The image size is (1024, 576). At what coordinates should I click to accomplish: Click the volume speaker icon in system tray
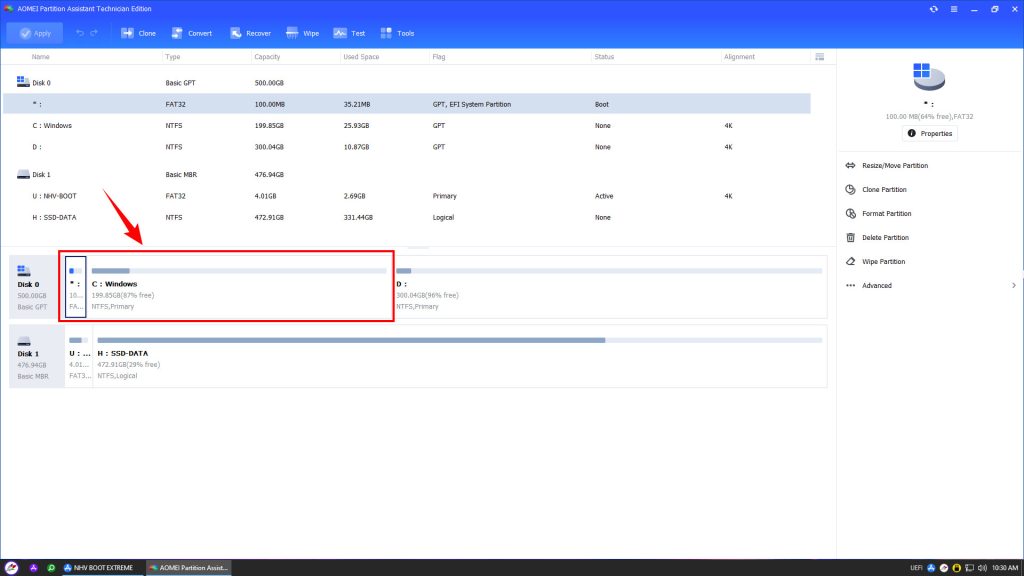click(x=982, y=568)
